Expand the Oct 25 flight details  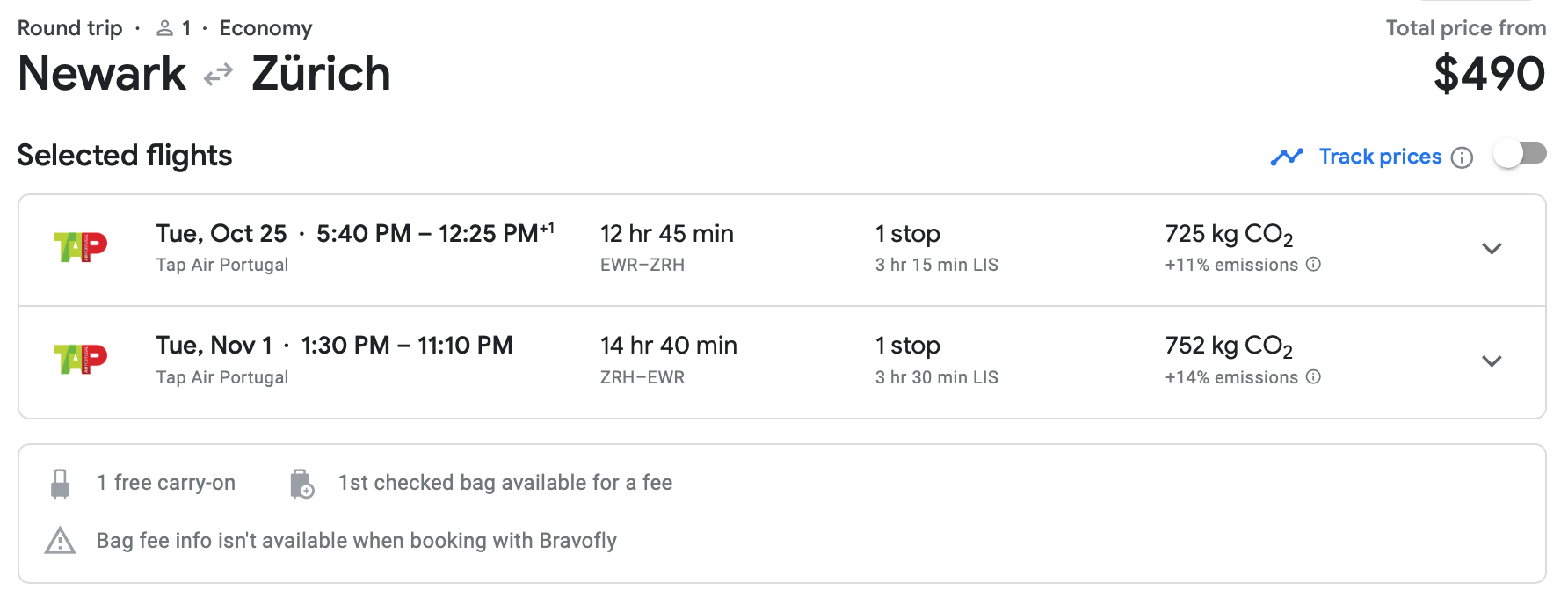1492,249
